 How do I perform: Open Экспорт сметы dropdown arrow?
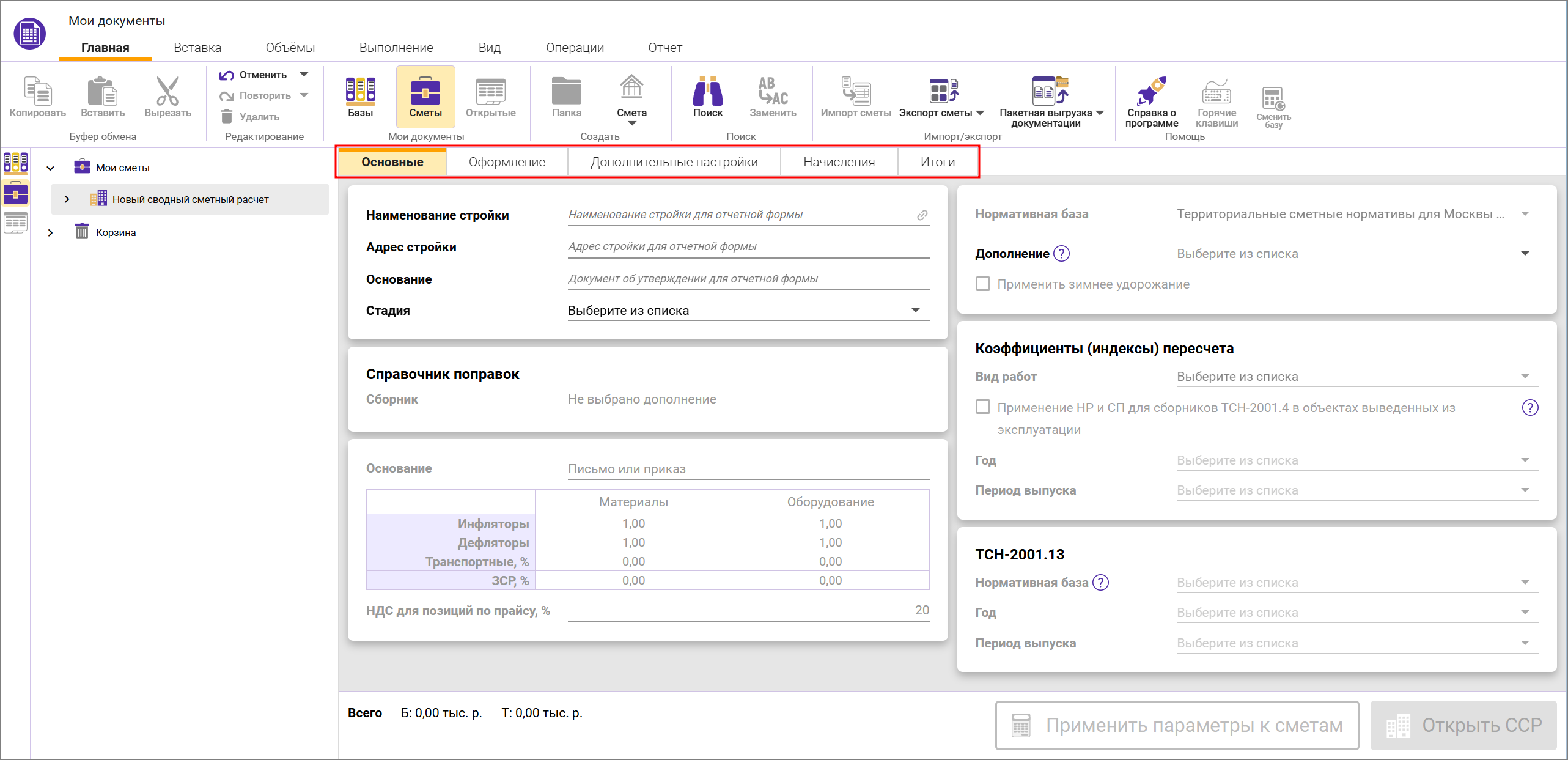click(x=980, y=113)
